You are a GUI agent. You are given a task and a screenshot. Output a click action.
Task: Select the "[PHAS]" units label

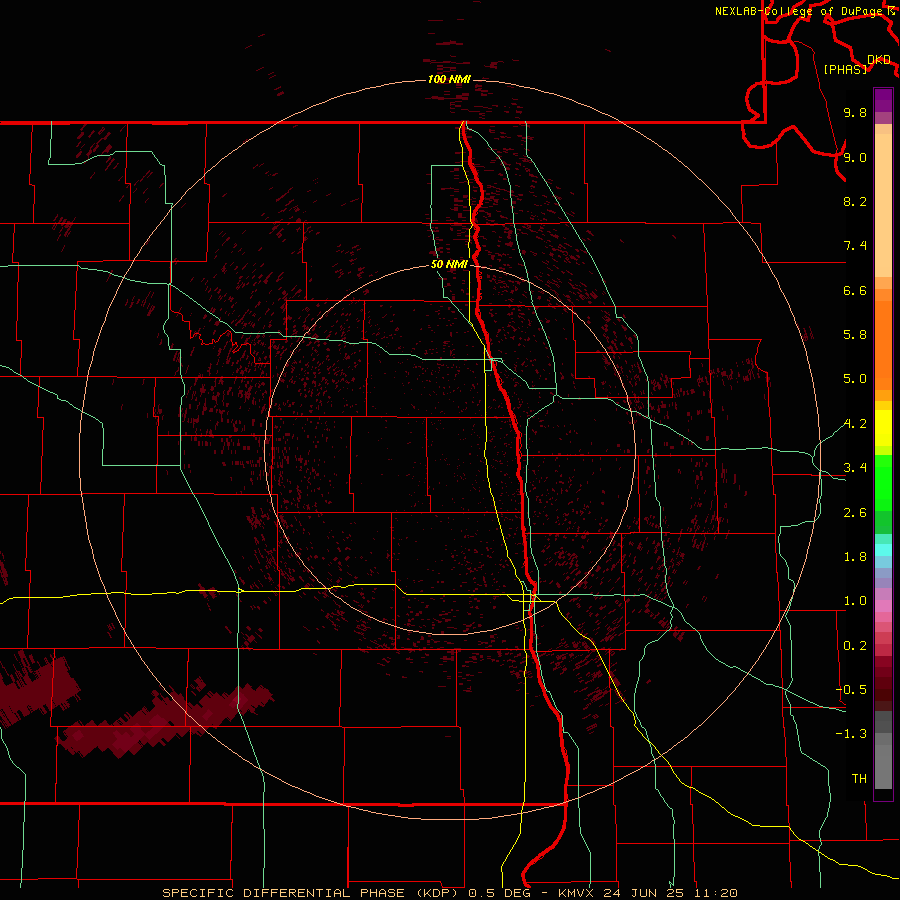click(845, 69)
